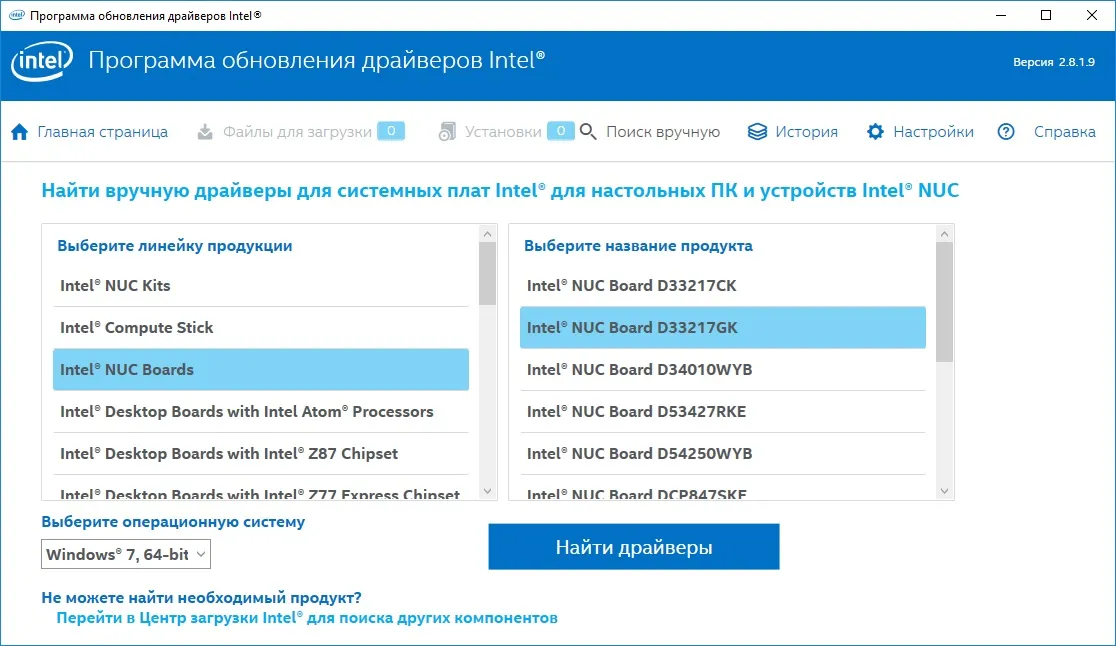Viewport: 1116px width, 646px height.
Task: Click the product line list scroll-up arrow
Action: pyautogui.click(x=488, y=233)
